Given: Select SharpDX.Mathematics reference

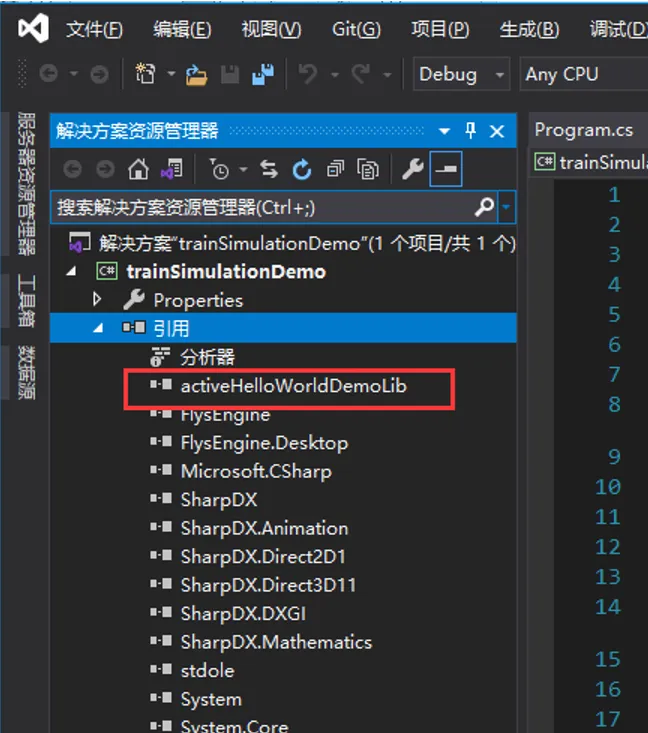Looking at the screenshot, I should [276, 643].
